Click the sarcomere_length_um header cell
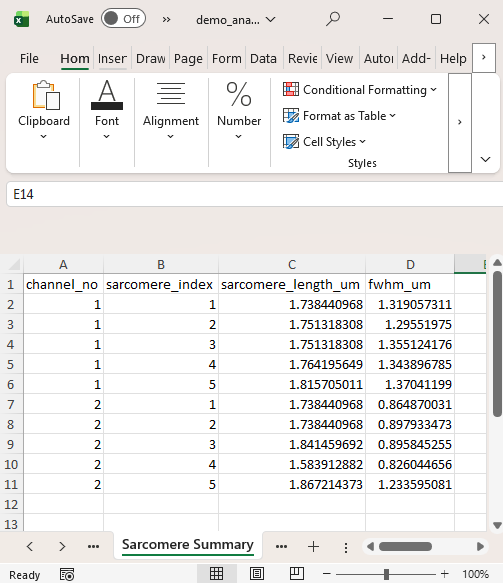The height and width of the screenshot is (583, 503). coord(292,284)
